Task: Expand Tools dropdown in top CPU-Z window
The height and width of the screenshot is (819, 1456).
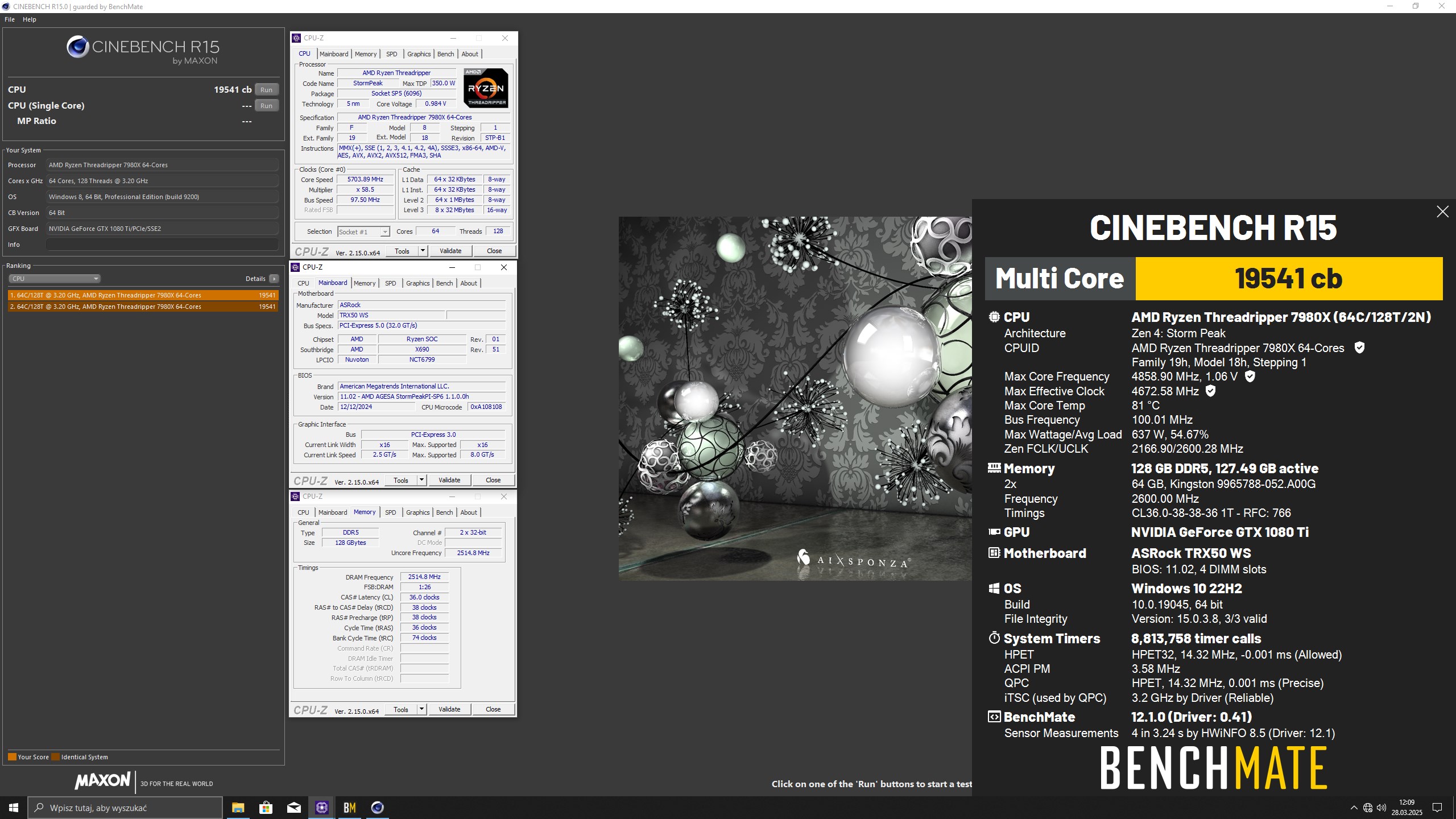Action: (x=423, y=251)
